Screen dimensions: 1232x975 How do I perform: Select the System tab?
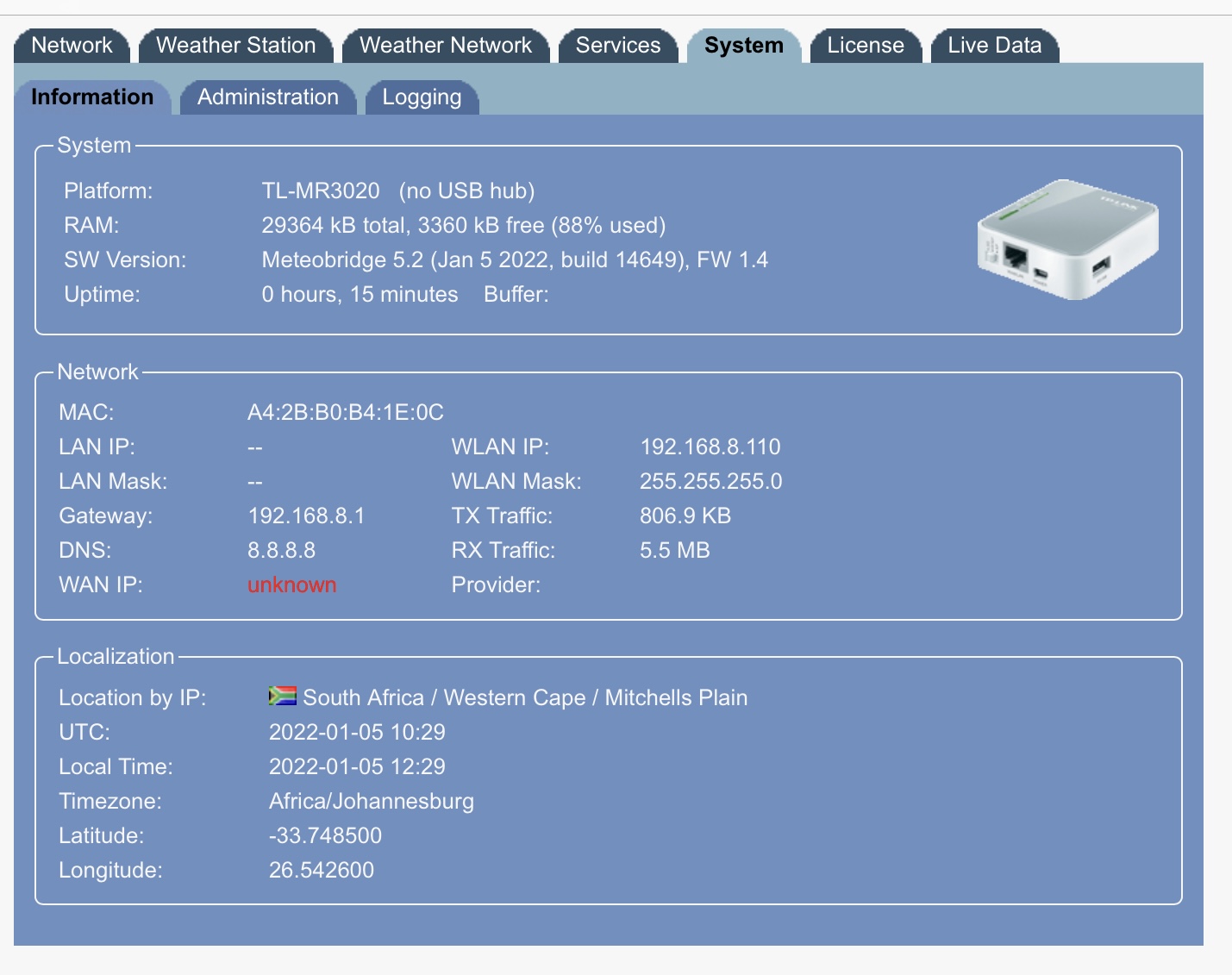743,46
